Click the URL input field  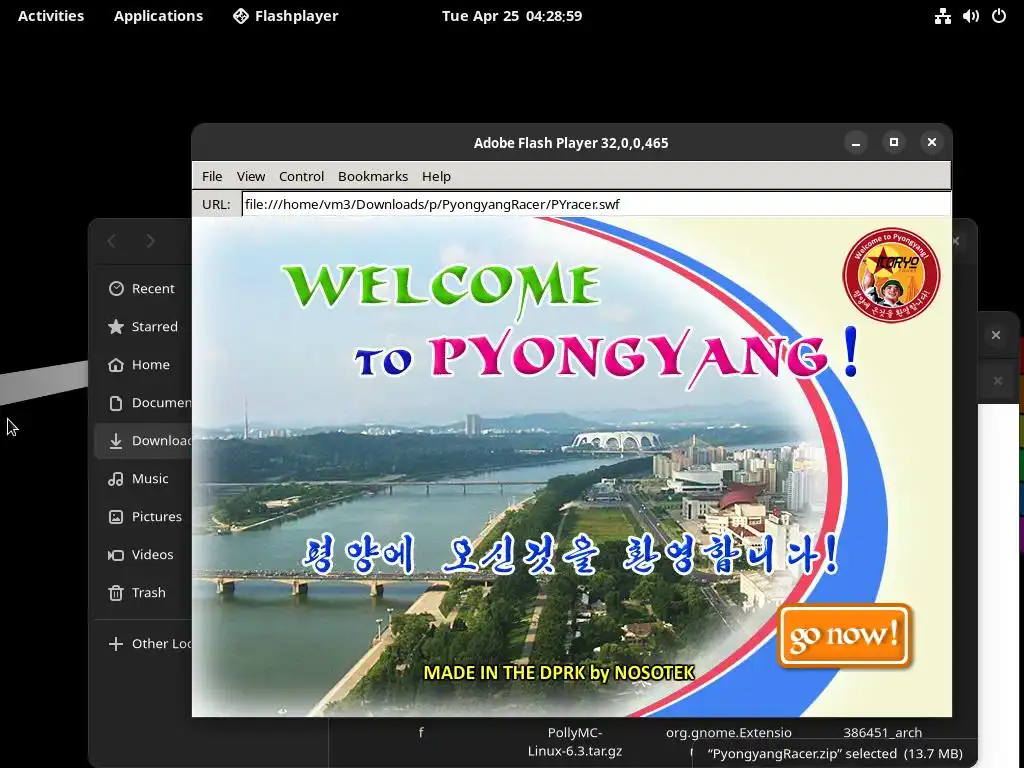596,204
